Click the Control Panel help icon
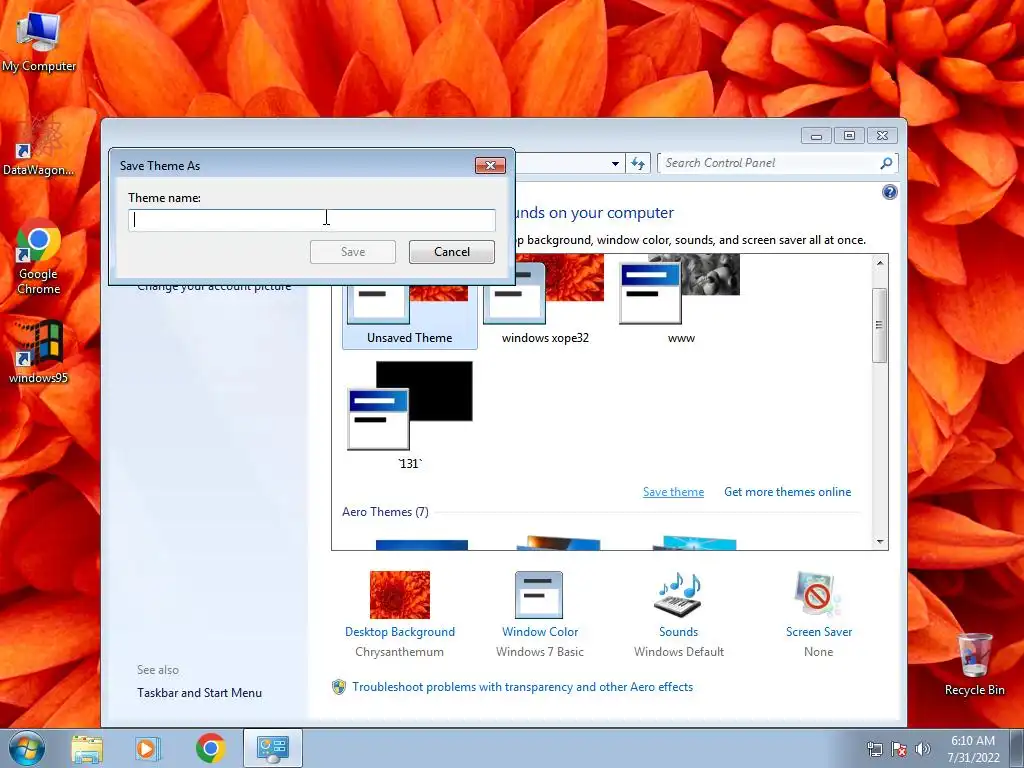This screenshot has height=768, width=1024. pos(889,192)
